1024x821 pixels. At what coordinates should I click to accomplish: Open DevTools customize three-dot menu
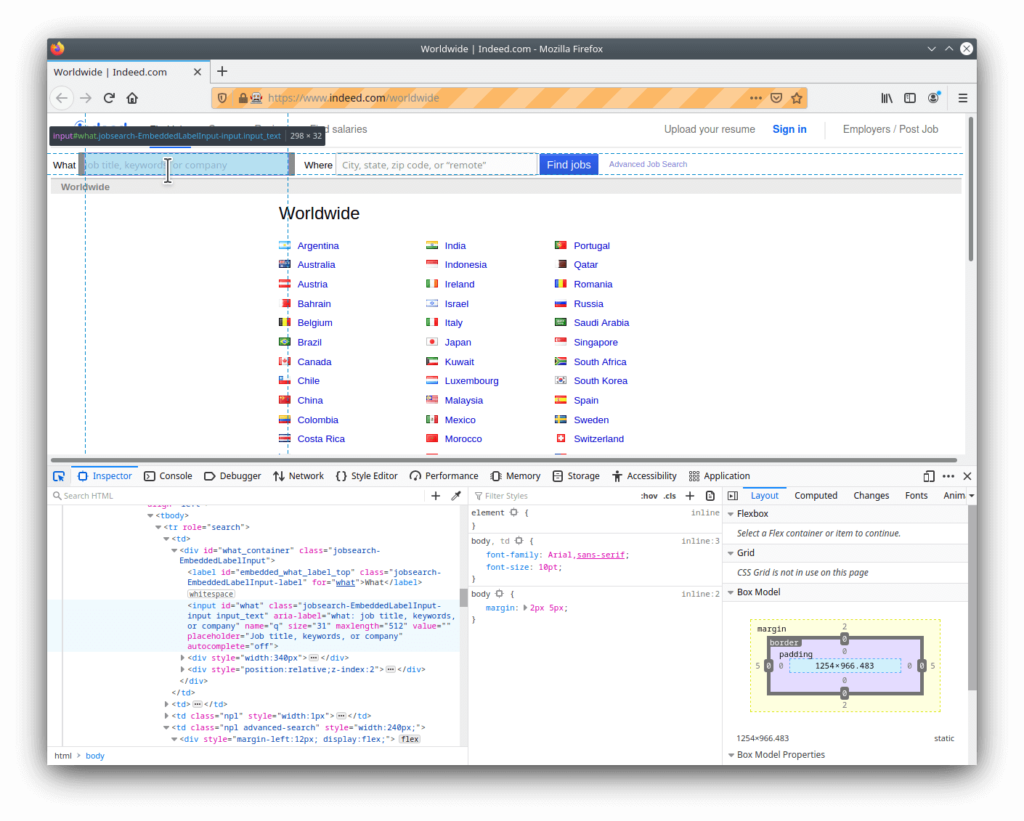click(948, 476)
